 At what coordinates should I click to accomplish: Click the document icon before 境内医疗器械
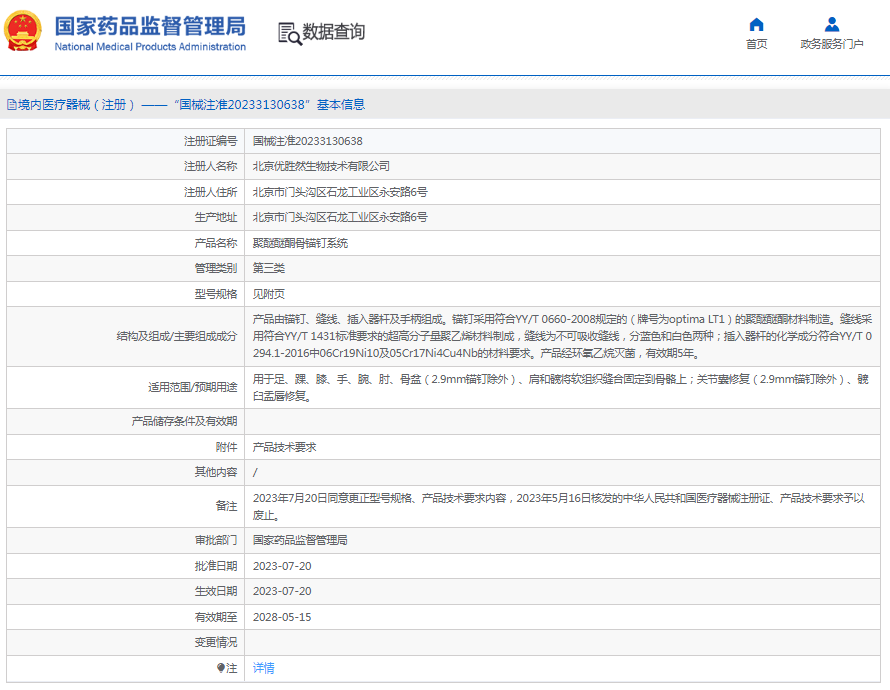tap(11, 104)
